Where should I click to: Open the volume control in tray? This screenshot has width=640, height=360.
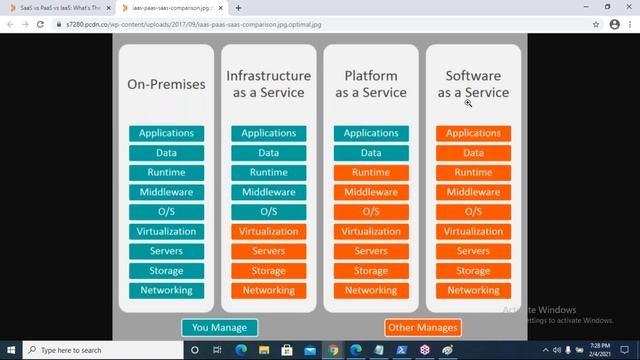click(557, 350)
